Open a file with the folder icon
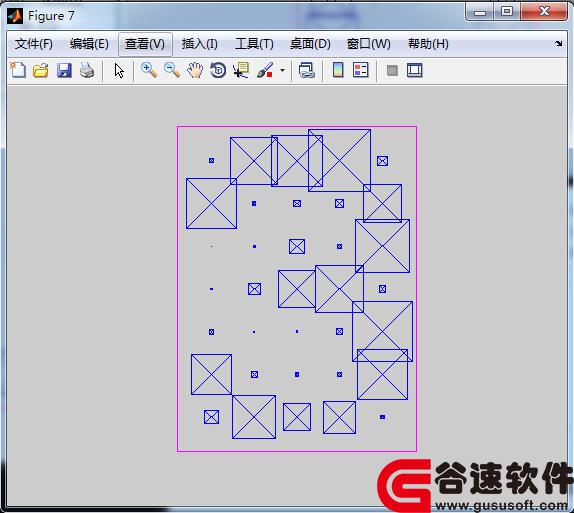Image resolution: width=574 pixels, height=513 pixels. (x=41, y=70)
